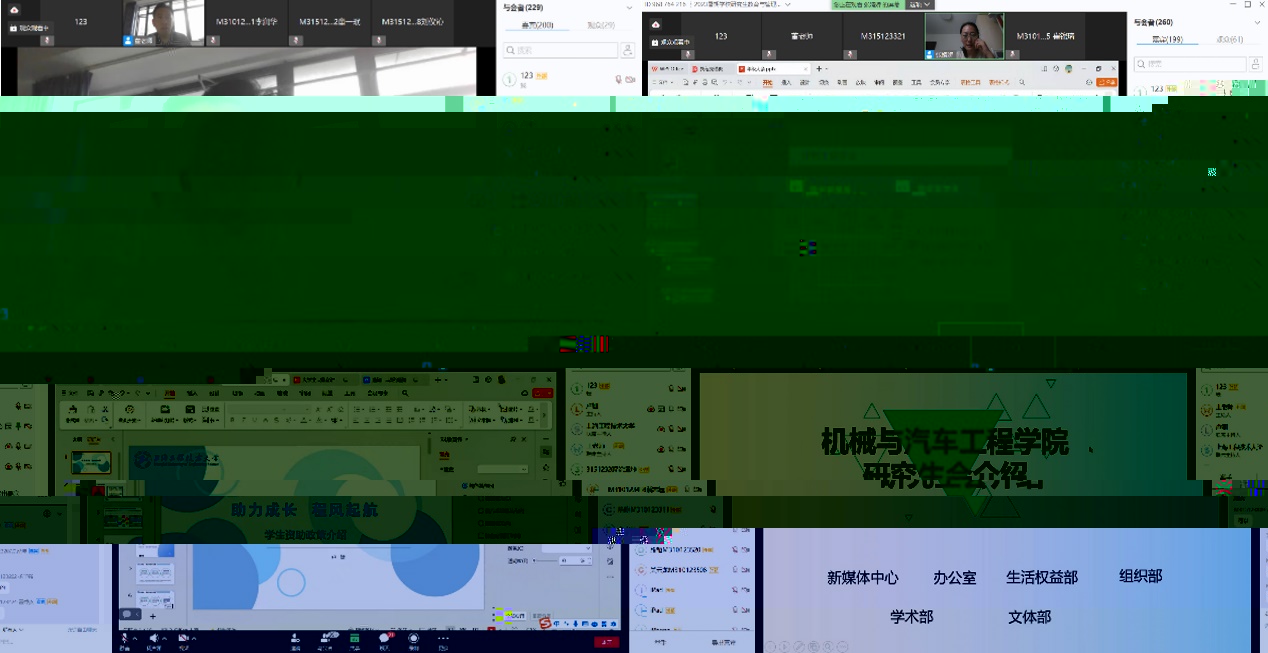Viewport: 1268px width, 653px height.
Task: Add new slide with plus below thumbnails
Action: [x=152, y=616]
